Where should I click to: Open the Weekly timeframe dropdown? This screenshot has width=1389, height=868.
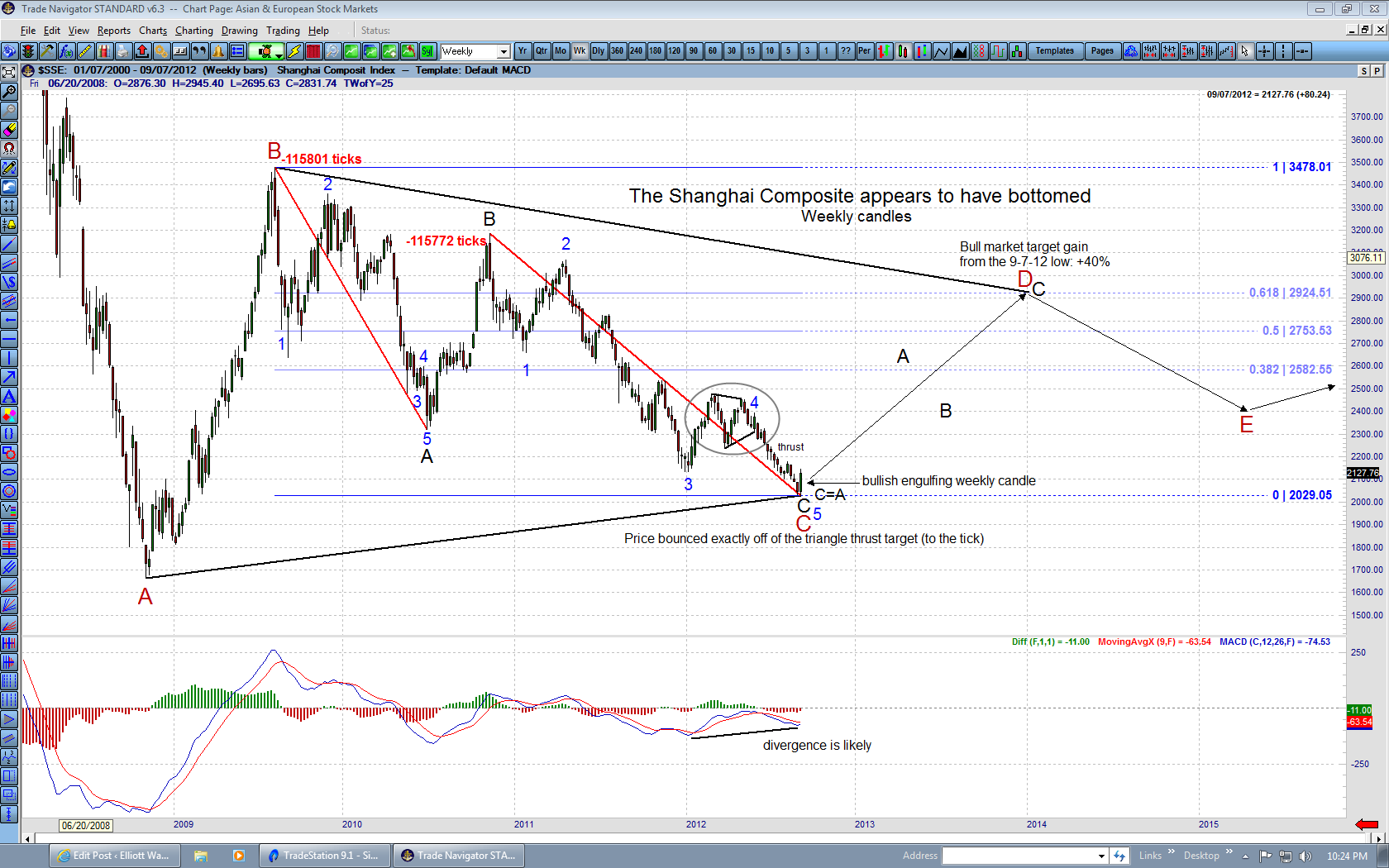point(504,51)
